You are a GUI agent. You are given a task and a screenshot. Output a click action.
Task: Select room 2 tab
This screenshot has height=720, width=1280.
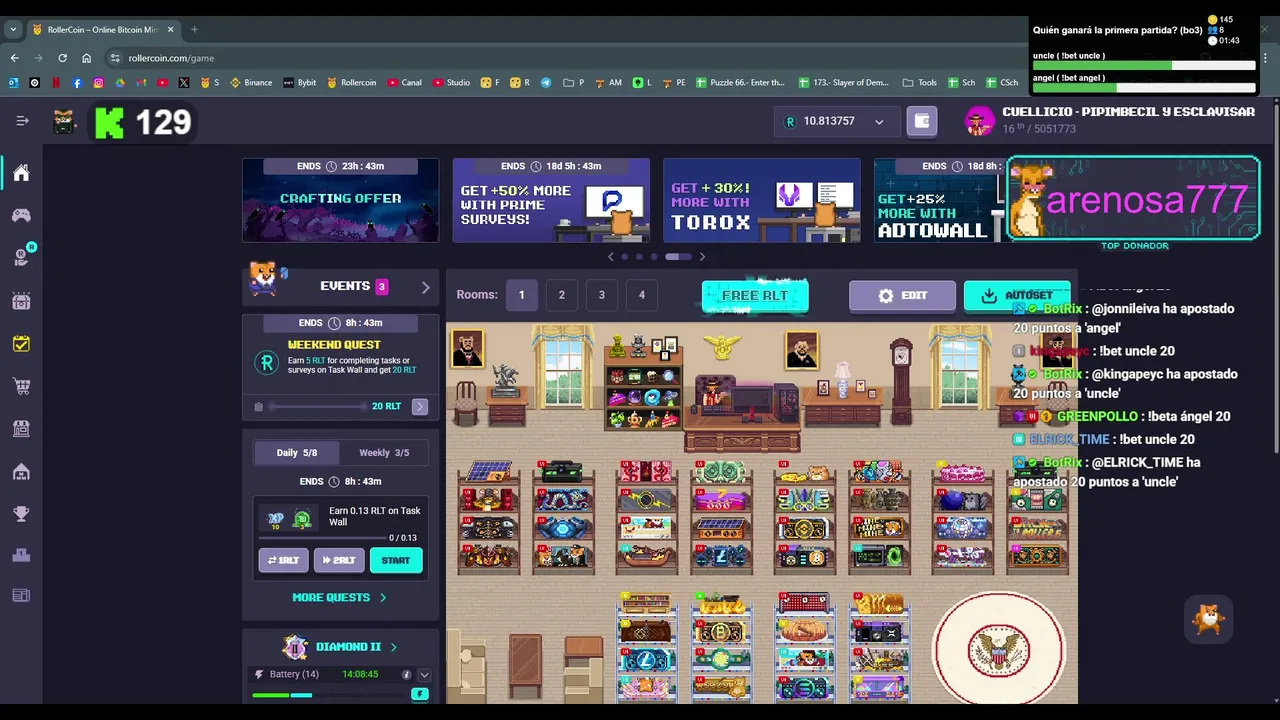coord(561,295)
